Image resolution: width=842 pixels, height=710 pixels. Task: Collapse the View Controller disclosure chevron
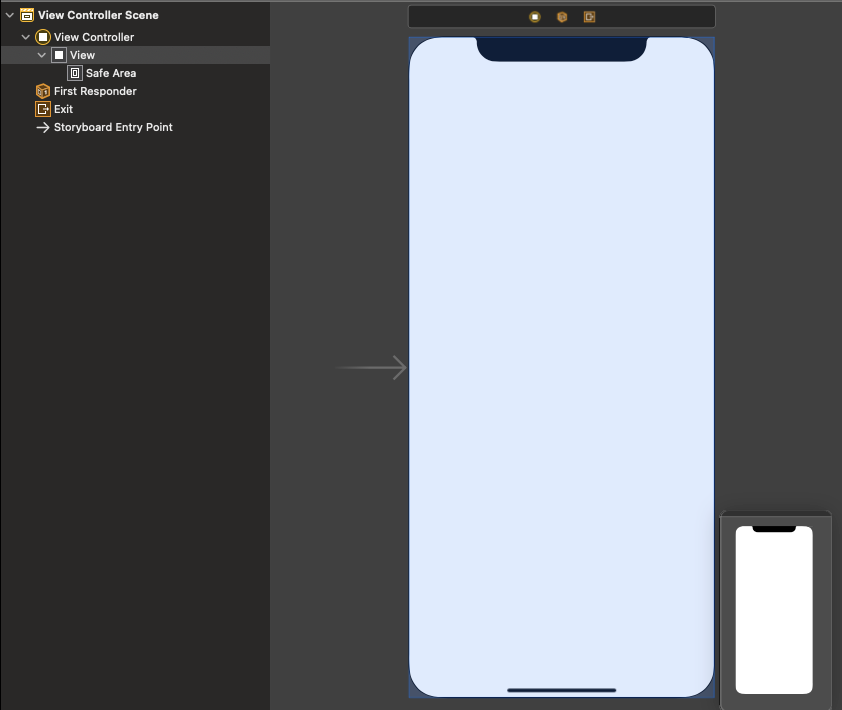[25, 37]
